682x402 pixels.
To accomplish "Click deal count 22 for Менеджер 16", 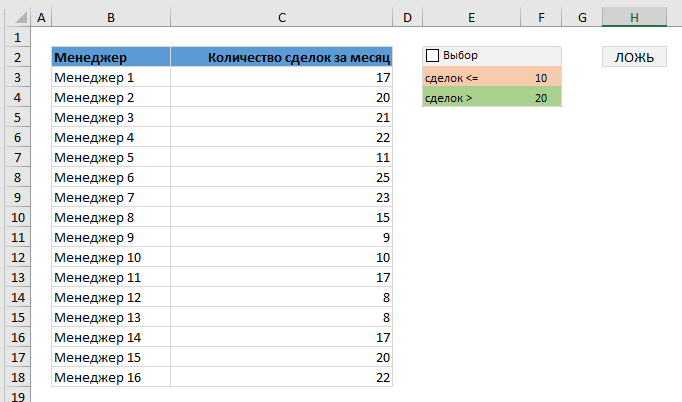I will tap(281, 377).
